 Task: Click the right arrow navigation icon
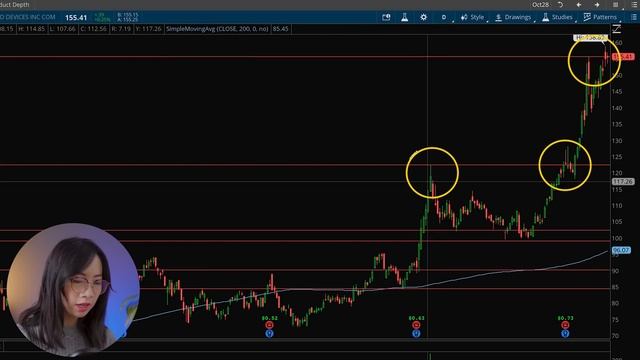tap(597, 5)
